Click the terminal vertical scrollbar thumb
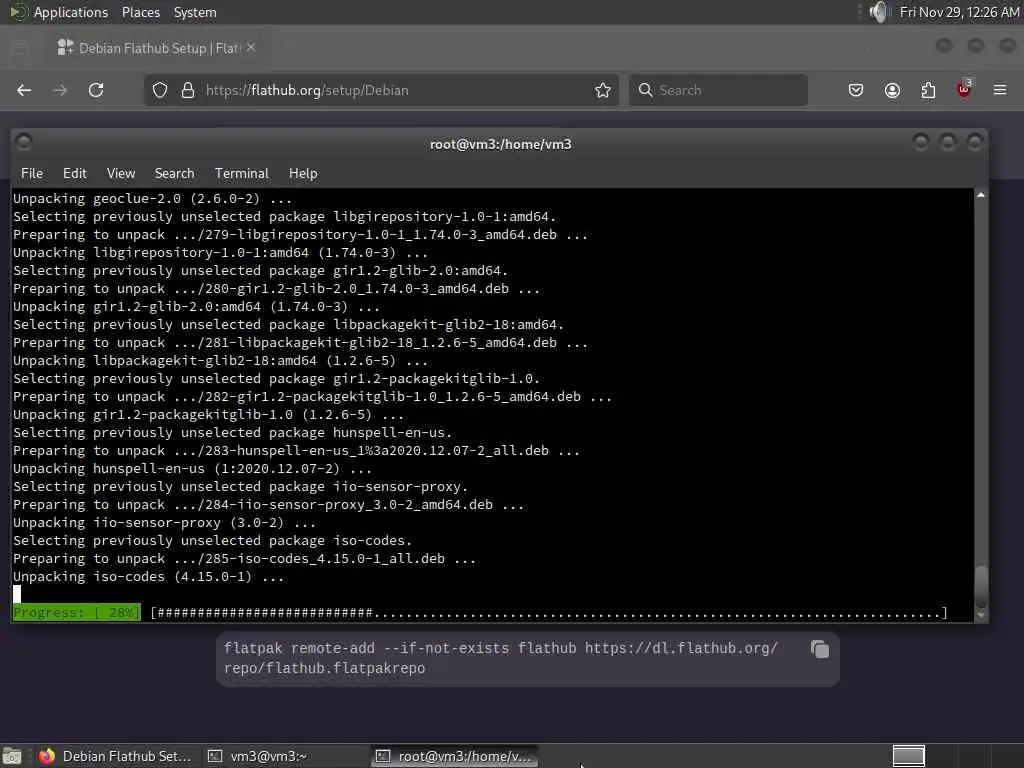This screenshot has width=1024, height=768. 980,586
